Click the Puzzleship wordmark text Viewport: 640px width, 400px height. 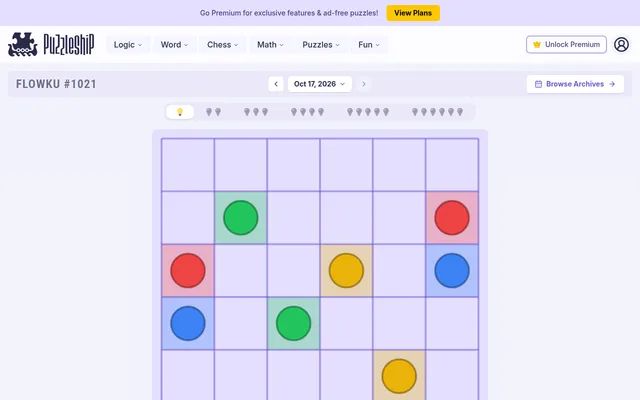point(69,44)
